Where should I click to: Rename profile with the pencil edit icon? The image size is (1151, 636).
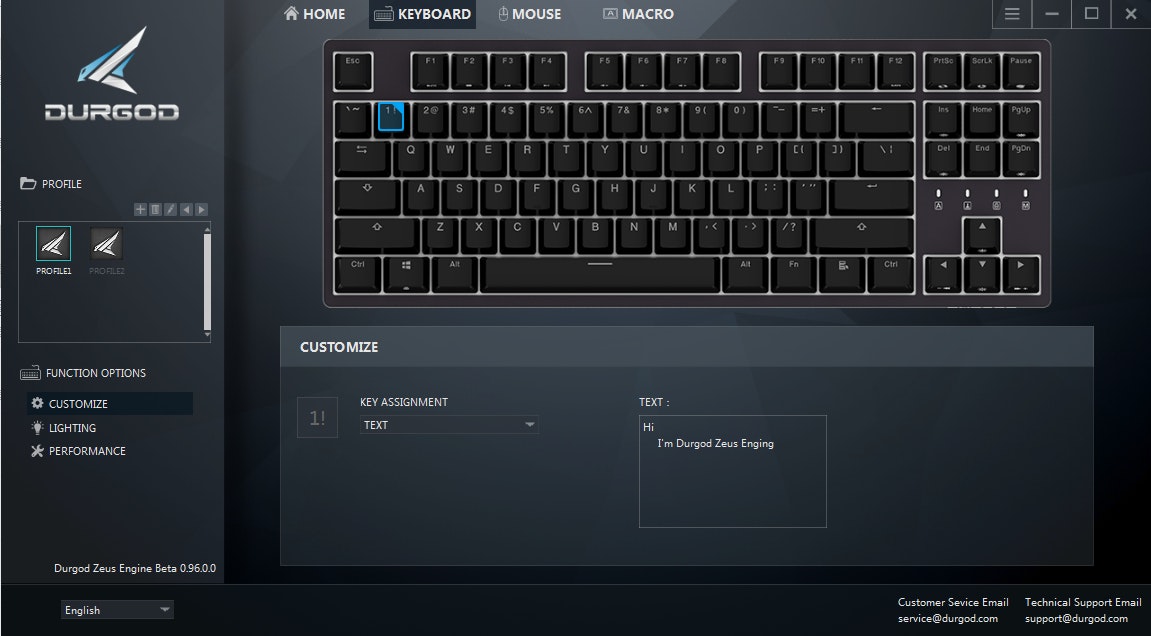[x=170, y=209]
